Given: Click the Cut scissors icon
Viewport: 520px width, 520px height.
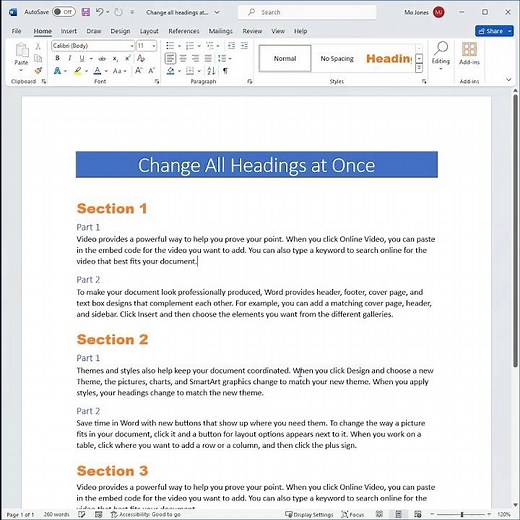Looking at the screenshot, I should (38, 46).
